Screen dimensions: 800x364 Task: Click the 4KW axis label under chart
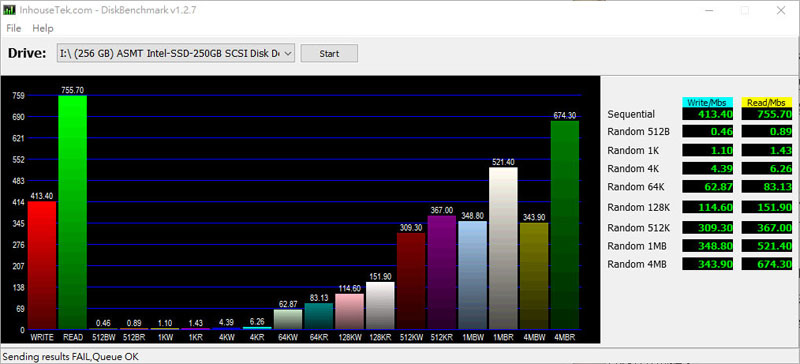click(x=227, y=337)
